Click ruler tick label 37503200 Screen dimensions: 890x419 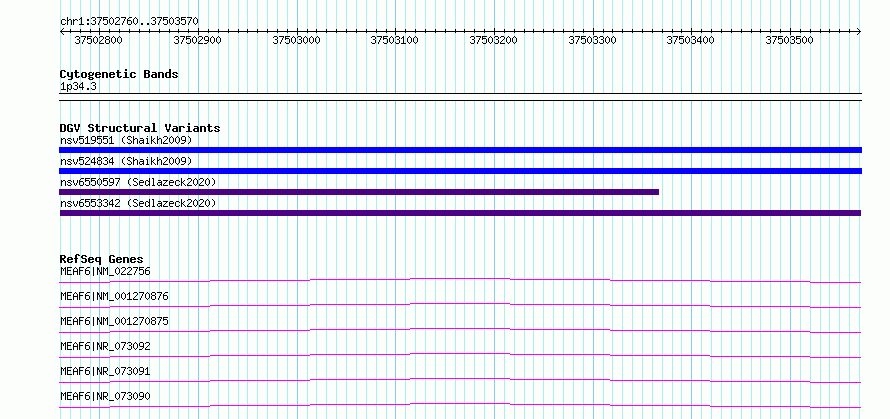[494, 40]
